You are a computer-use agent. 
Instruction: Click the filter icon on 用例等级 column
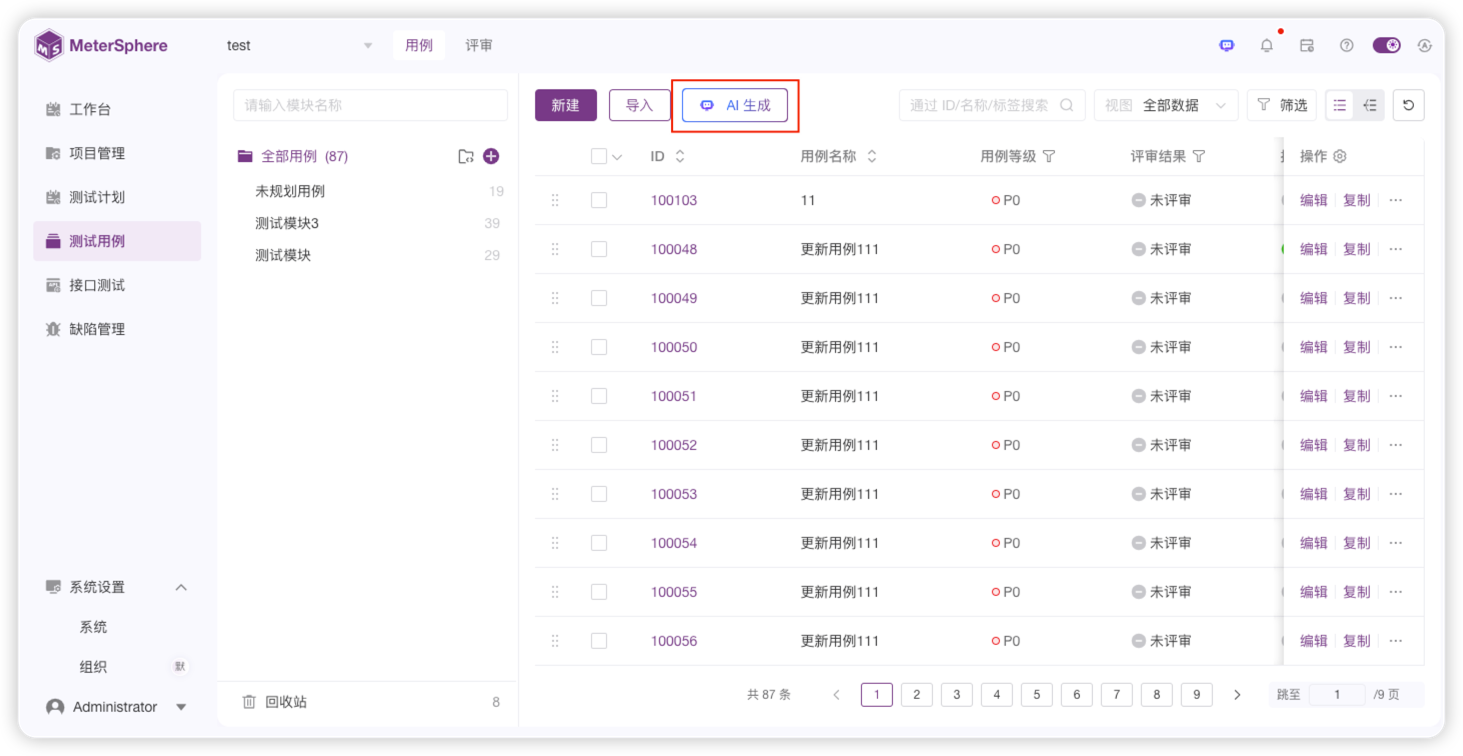1049,156
